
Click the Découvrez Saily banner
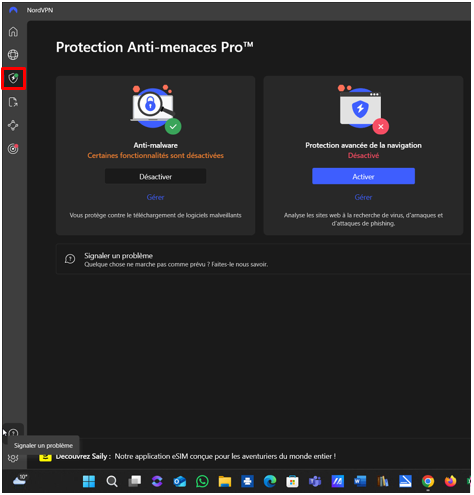pos(187,456)
